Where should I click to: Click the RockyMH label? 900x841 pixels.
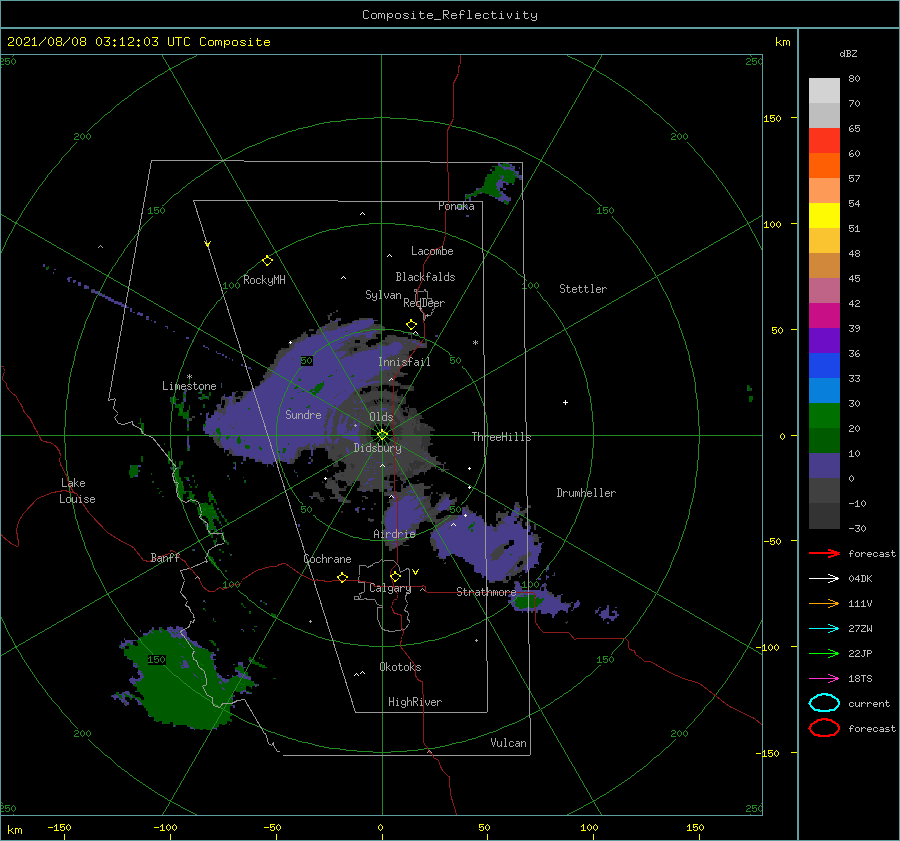point(264,280)
